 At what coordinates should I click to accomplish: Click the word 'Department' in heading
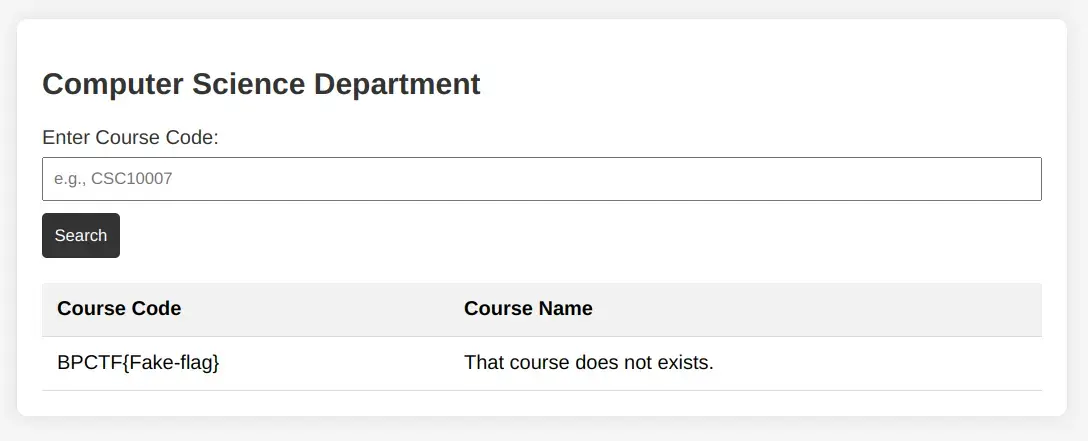(397, 84)
